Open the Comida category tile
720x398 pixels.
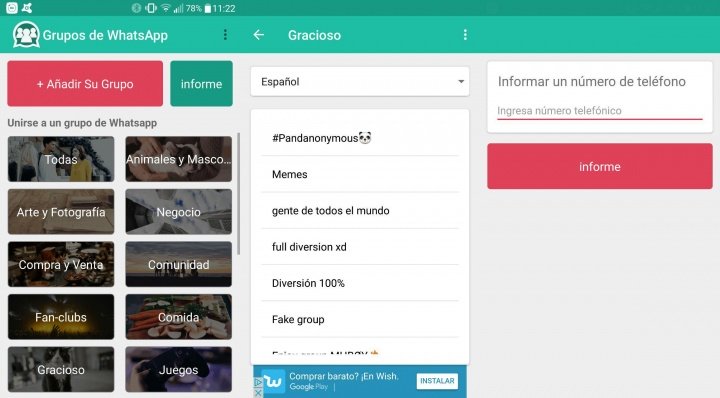pos(179,317)
